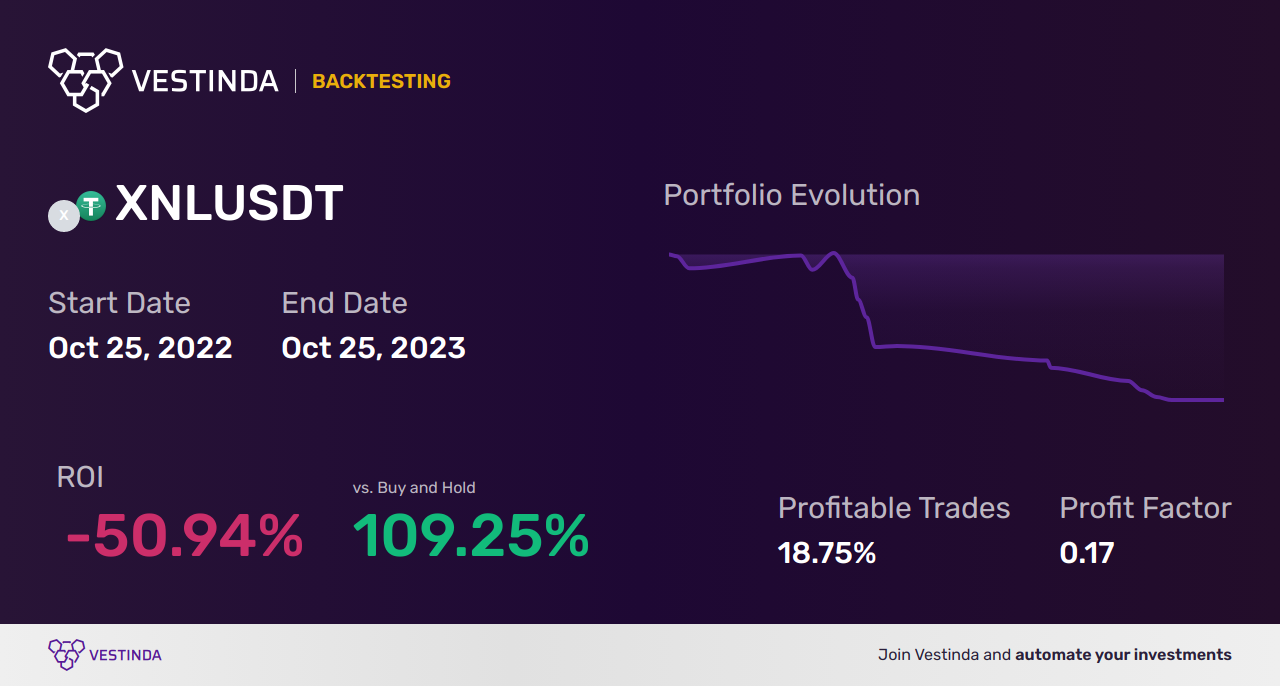
Task: Click the Portfolio Evolution heading
Action: (x=792, y=195)
